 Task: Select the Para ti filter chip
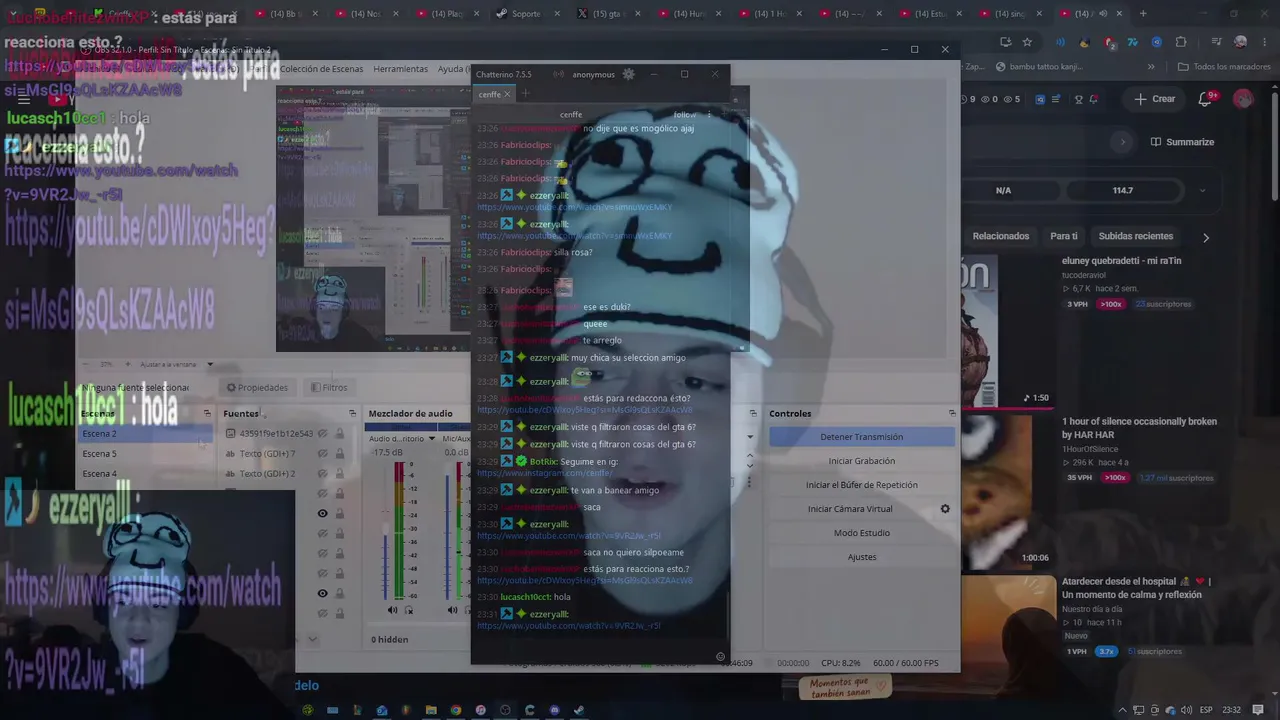[1064, 237]
